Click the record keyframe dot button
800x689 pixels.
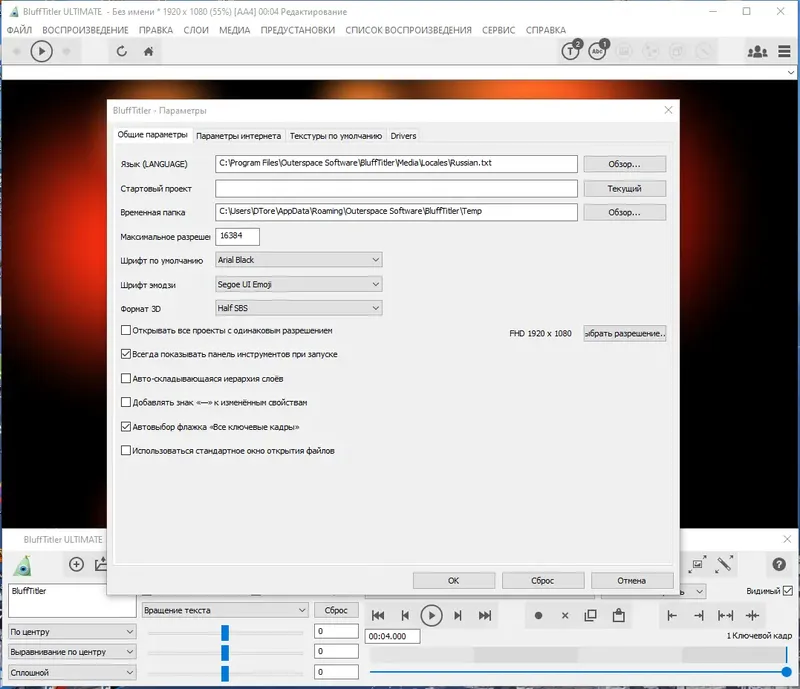click(538, 616)
